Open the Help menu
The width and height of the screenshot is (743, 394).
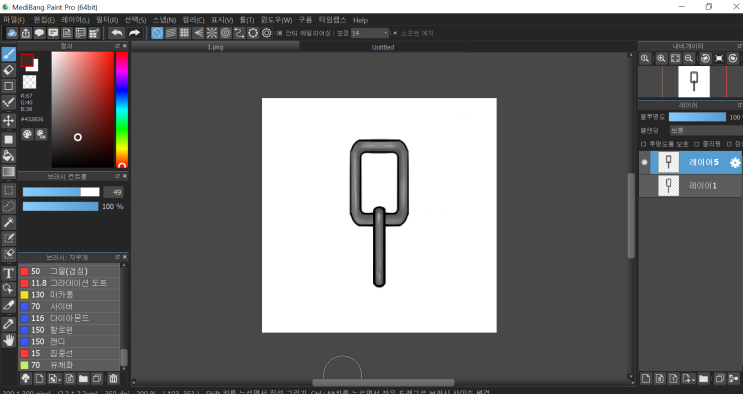click(x=360, y=20)
